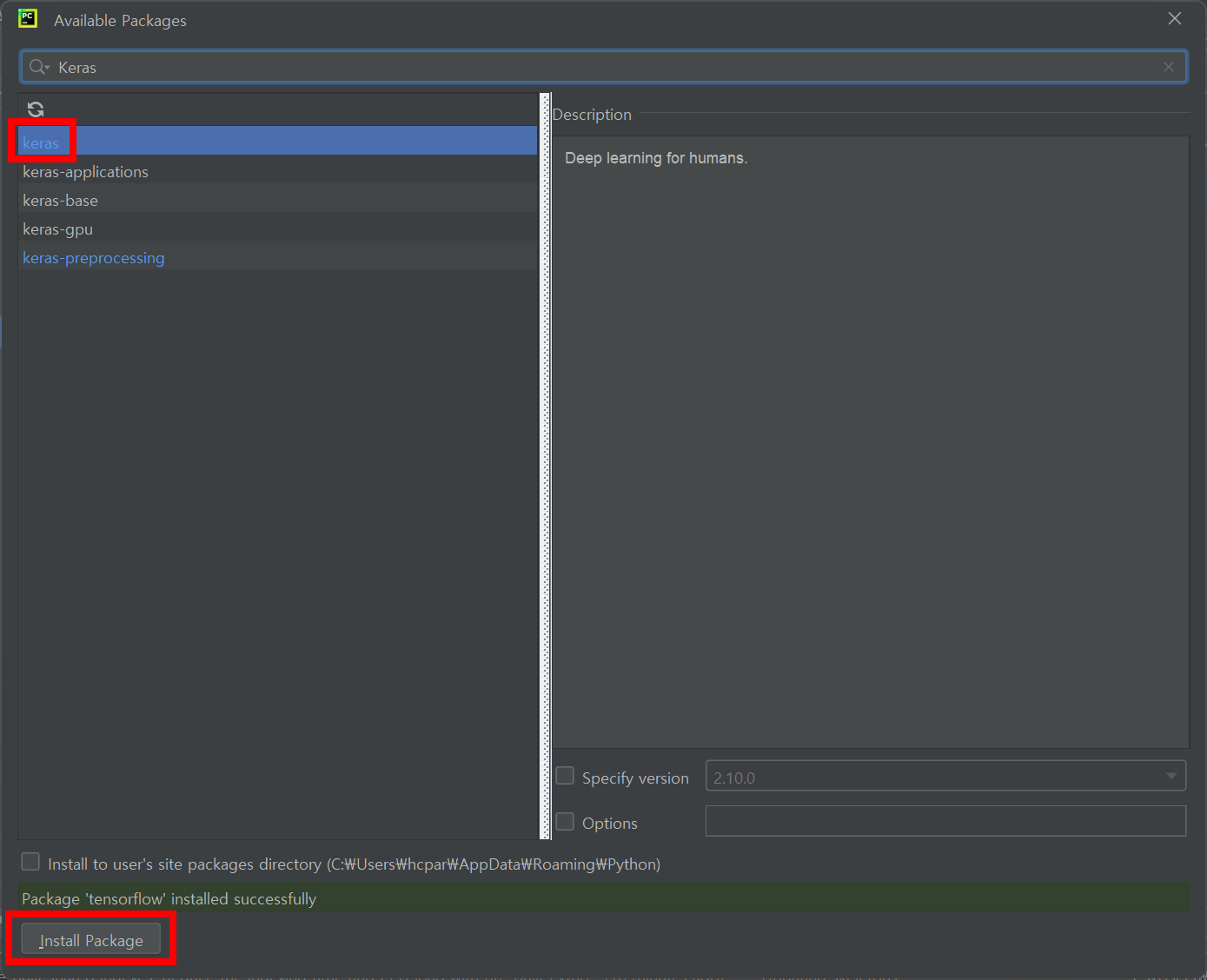The width and height of the screenshot is (1207, 980).
Task: Click the PyCharm logo icon in title bar
Action: click(28, 19)
